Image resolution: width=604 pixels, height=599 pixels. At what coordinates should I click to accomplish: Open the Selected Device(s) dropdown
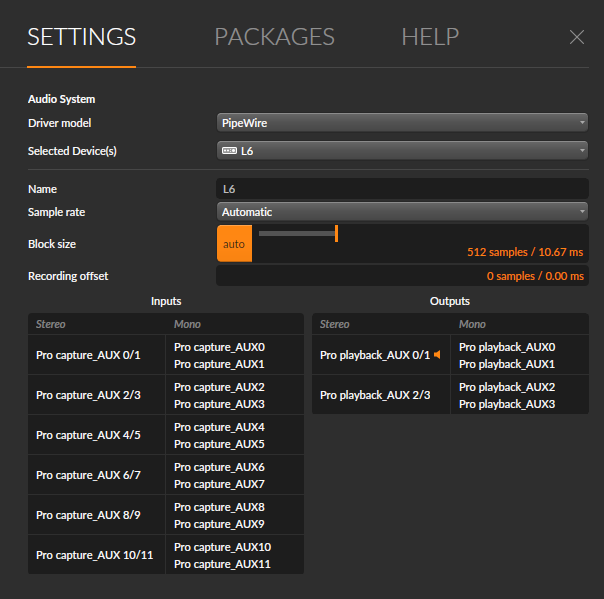[402, 151]
